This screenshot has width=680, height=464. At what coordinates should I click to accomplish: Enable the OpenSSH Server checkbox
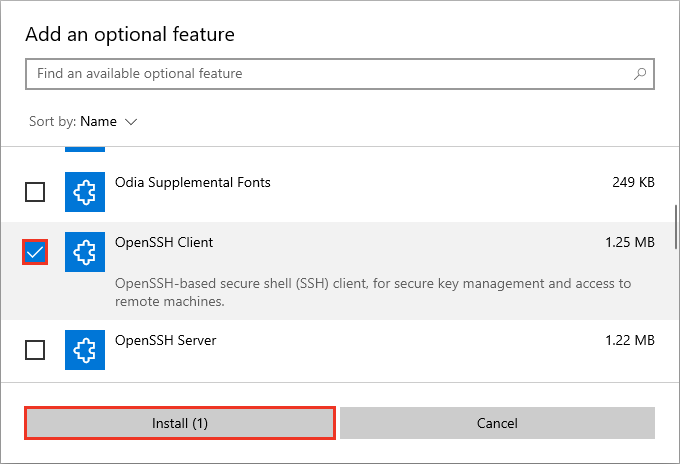pyautogui.click(x=35, y=350)
